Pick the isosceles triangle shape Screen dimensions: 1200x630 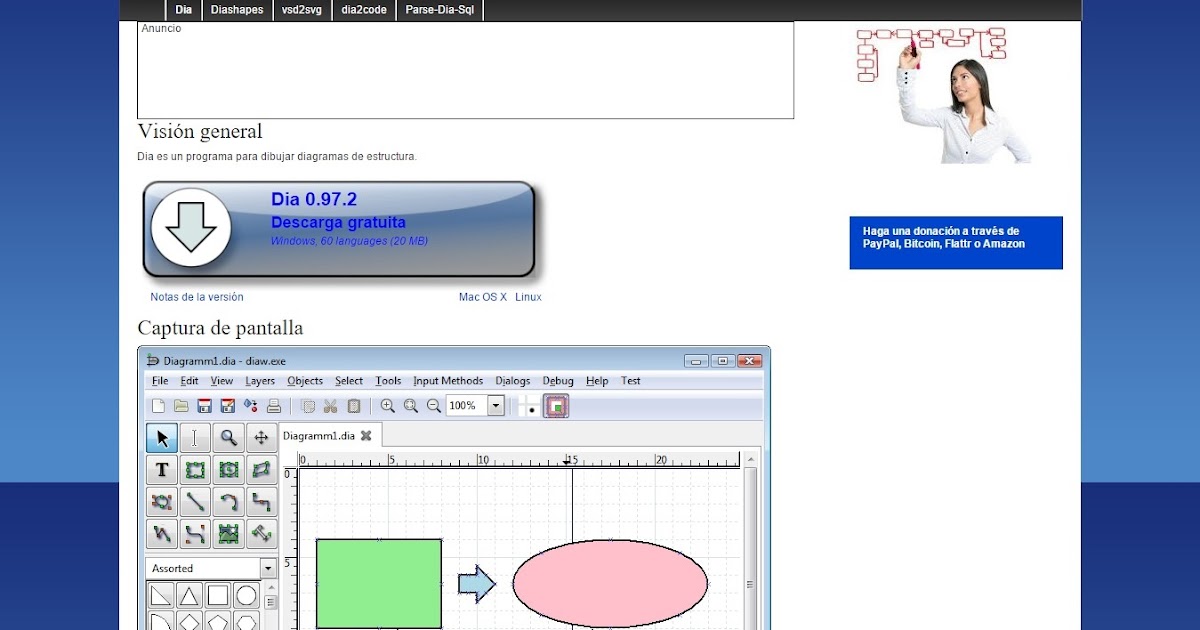tap(189, 596)
